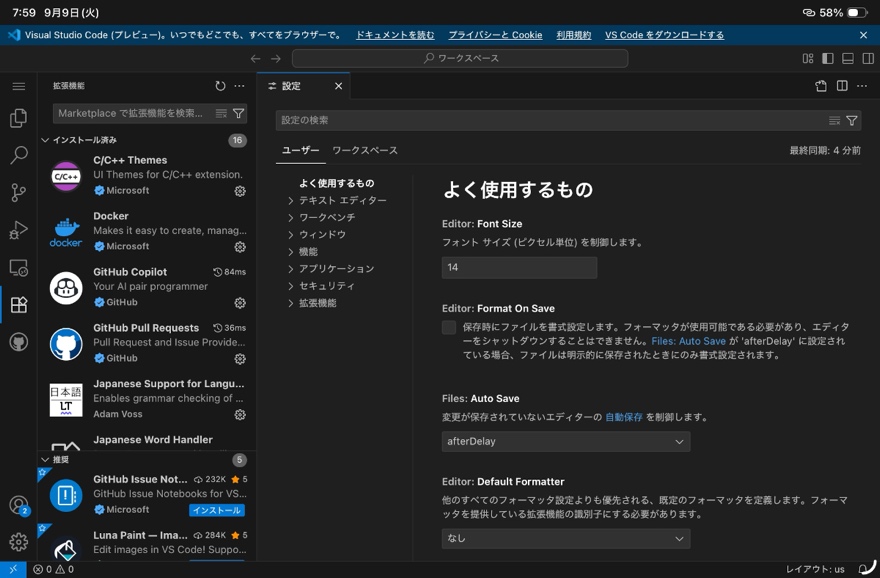Open the Source Control view
The height and width of the screenshot is (578, 880).
pos(19,192)
